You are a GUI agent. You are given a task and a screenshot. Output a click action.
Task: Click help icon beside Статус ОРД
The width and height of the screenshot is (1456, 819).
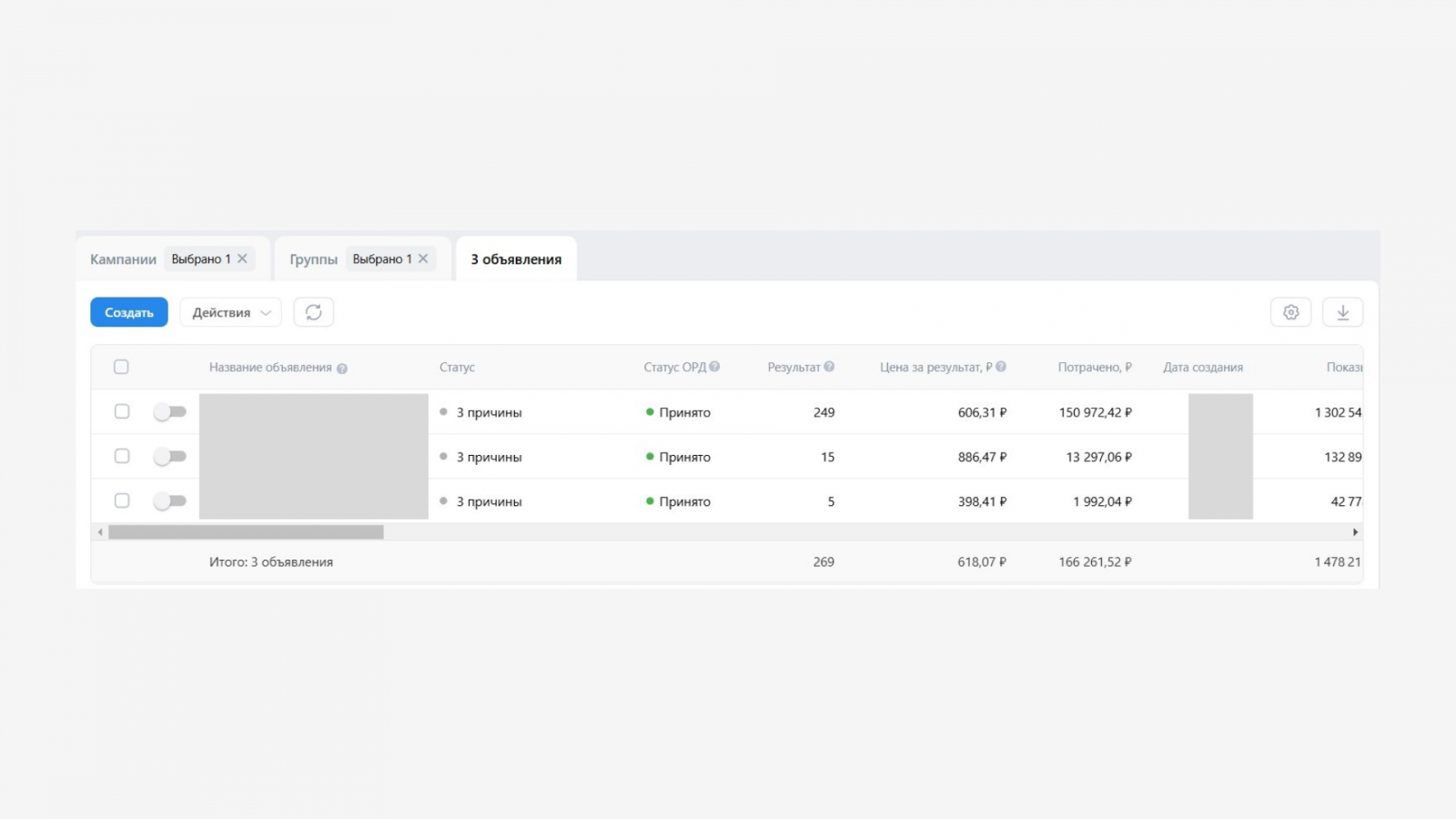714,367
